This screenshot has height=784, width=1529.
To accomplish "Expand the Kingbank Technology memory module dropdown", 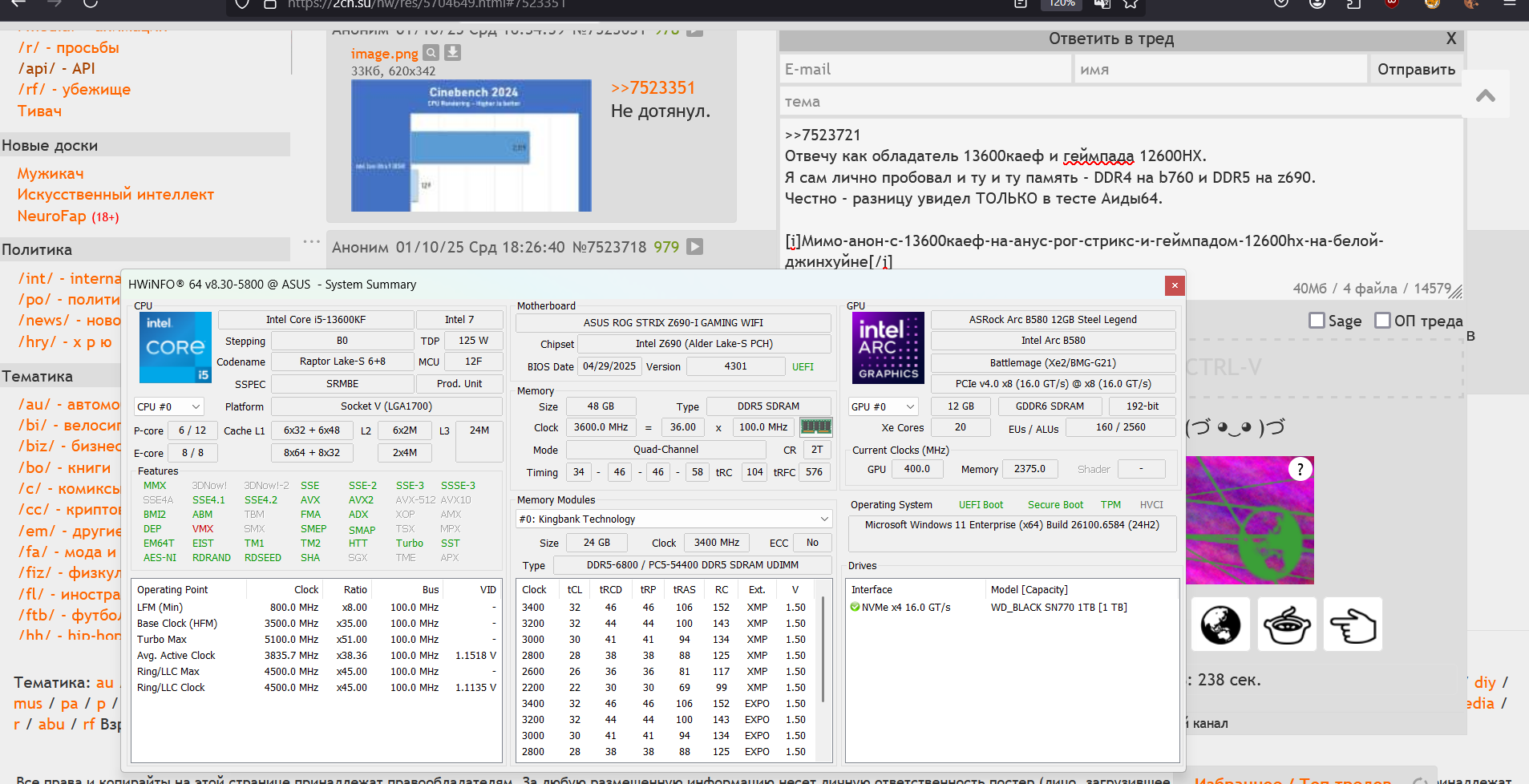I will (x=674, y=519).
